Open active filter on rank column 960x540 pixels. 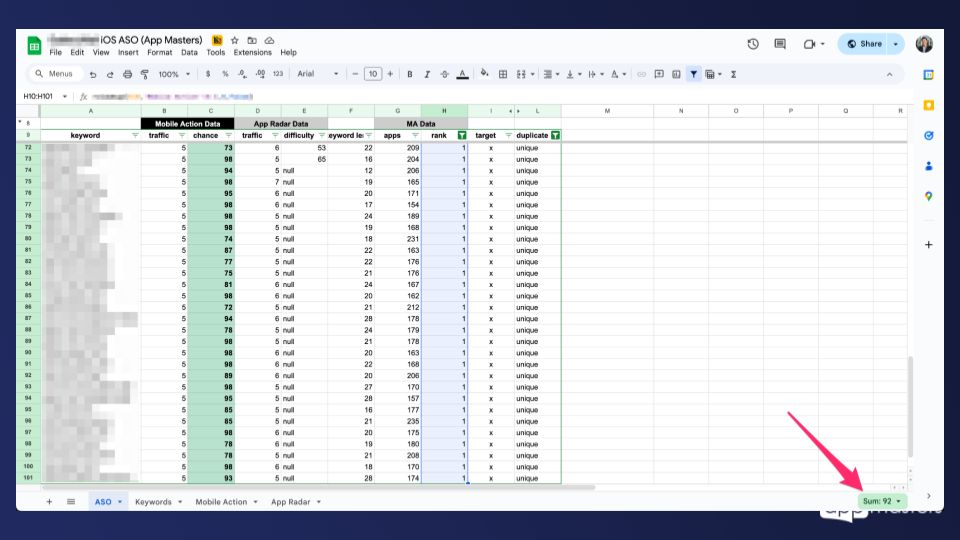tap(462, 135)
